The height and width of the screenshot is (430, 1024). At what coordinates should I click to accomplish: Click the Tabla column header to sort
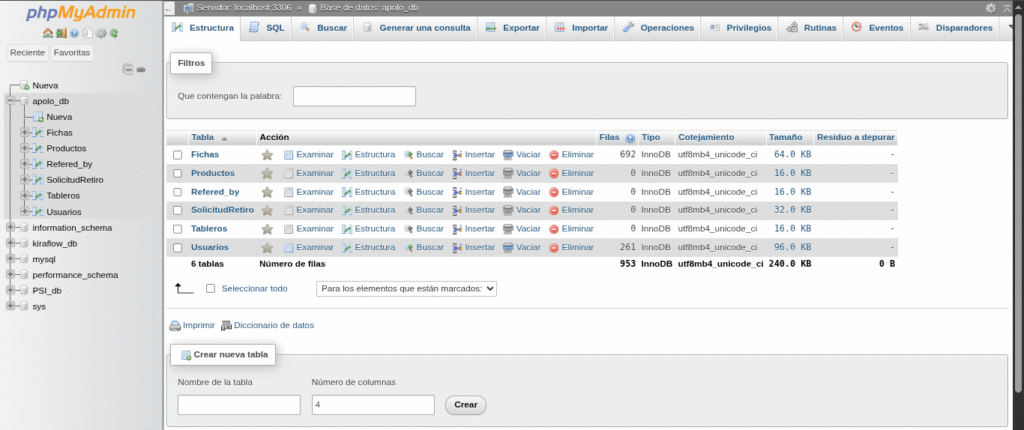(202, 138)
